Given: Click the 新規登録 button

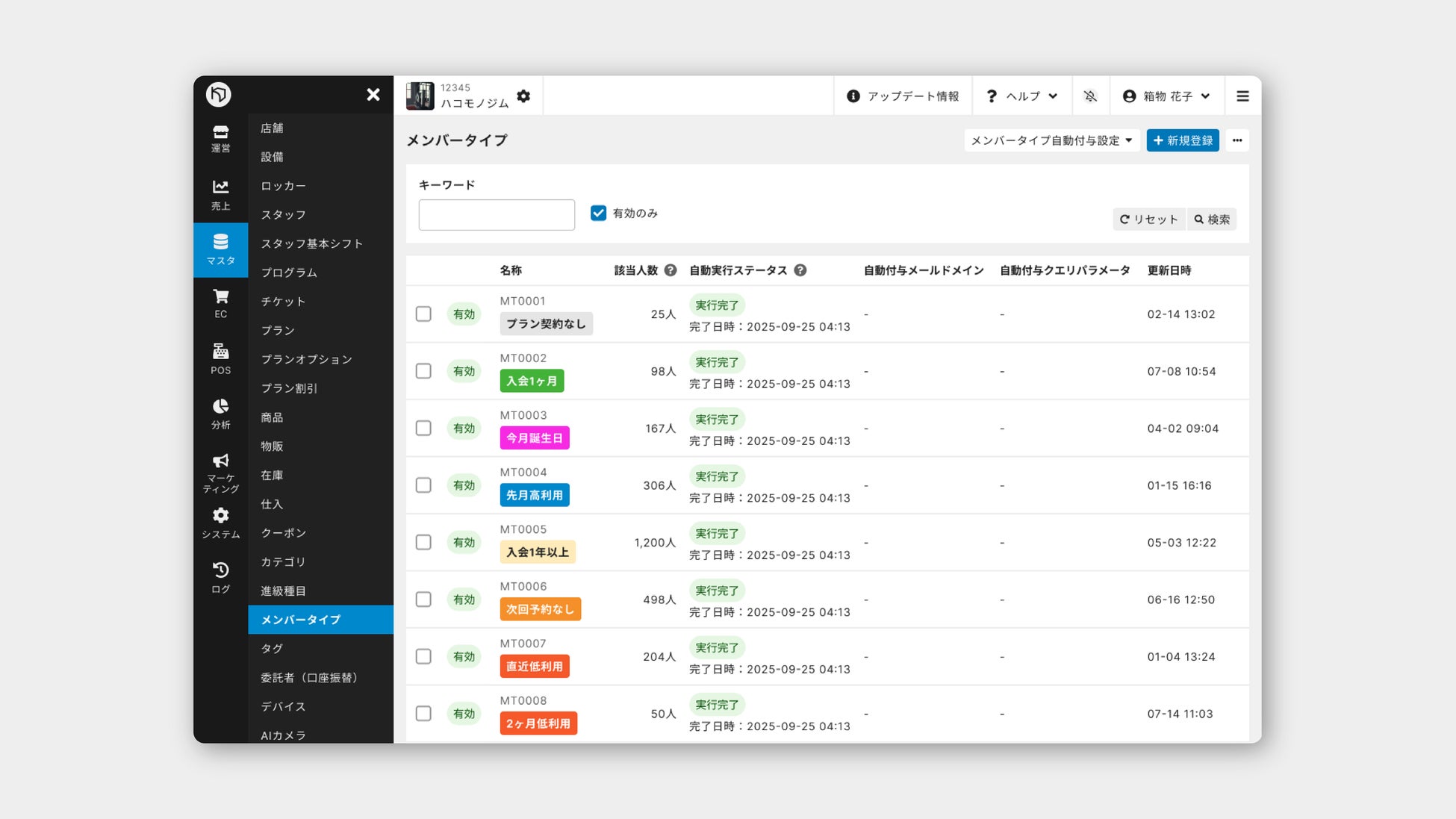Looking at the screenshot, I should [x=1183, y=140].
